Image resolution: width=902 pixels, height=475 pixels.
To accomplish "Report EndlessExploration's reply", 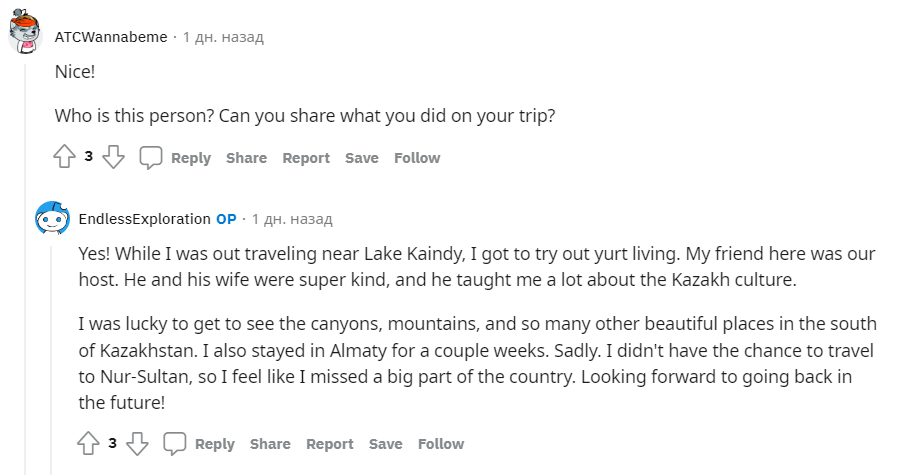I will click(x=330, y=444).
